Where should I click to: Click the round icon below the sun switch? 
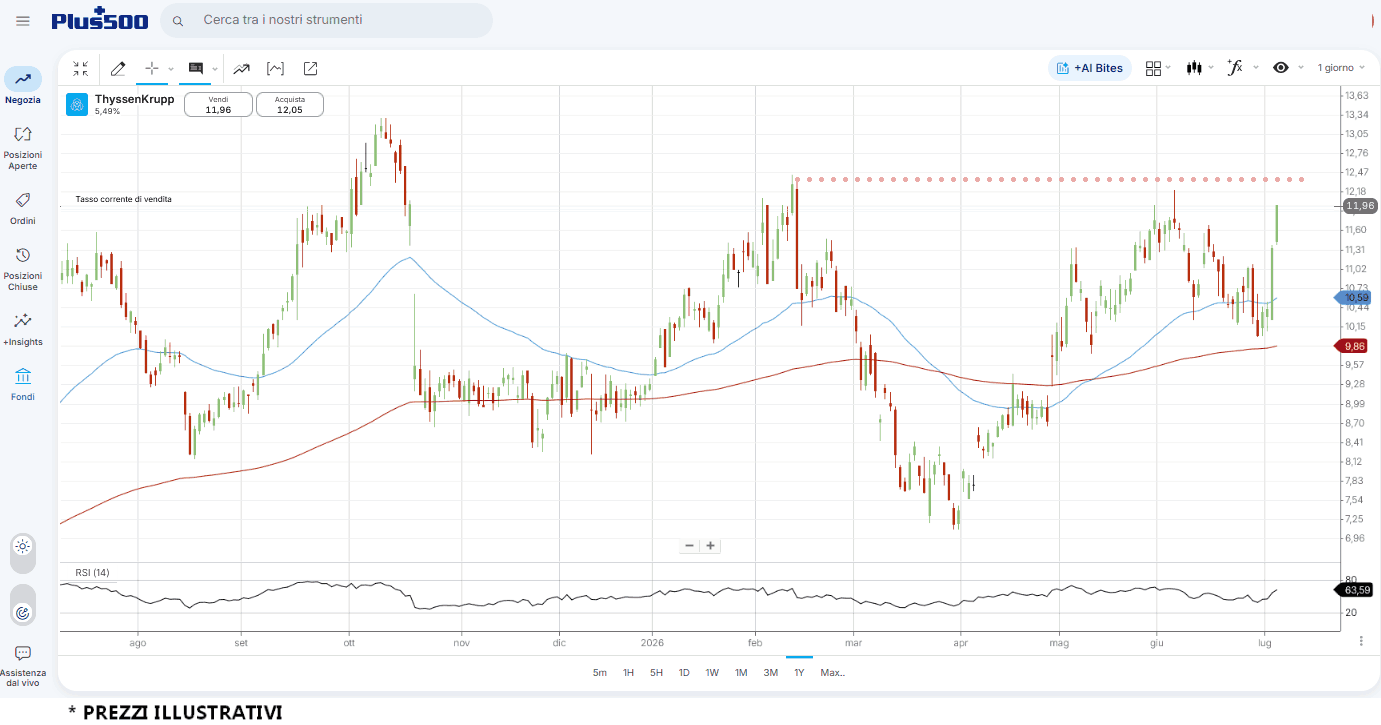[x=23, y=612]
